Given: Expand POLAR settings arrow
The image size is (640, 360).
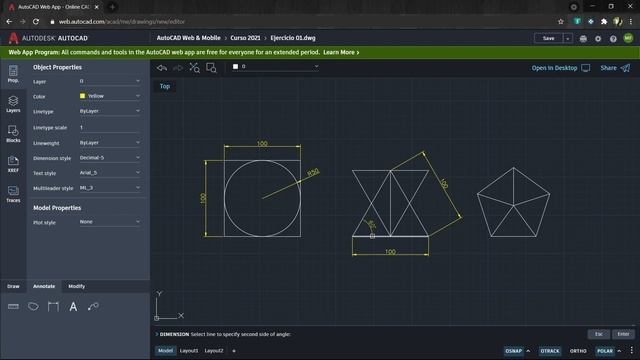Looking at the screenshot, I should click(619, 351).
